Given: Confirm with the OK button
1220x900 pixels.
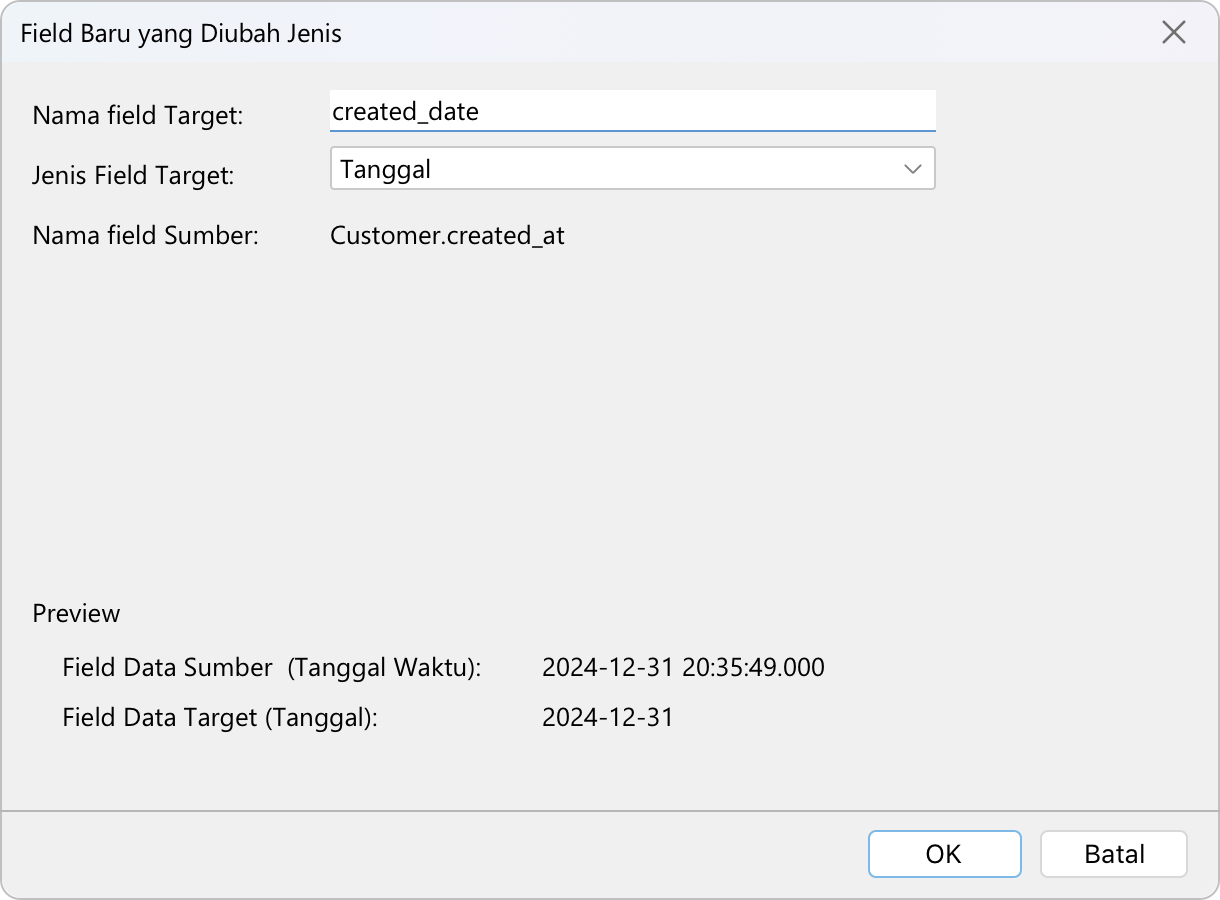Looking at the screenshot, I should click(944, 854).
